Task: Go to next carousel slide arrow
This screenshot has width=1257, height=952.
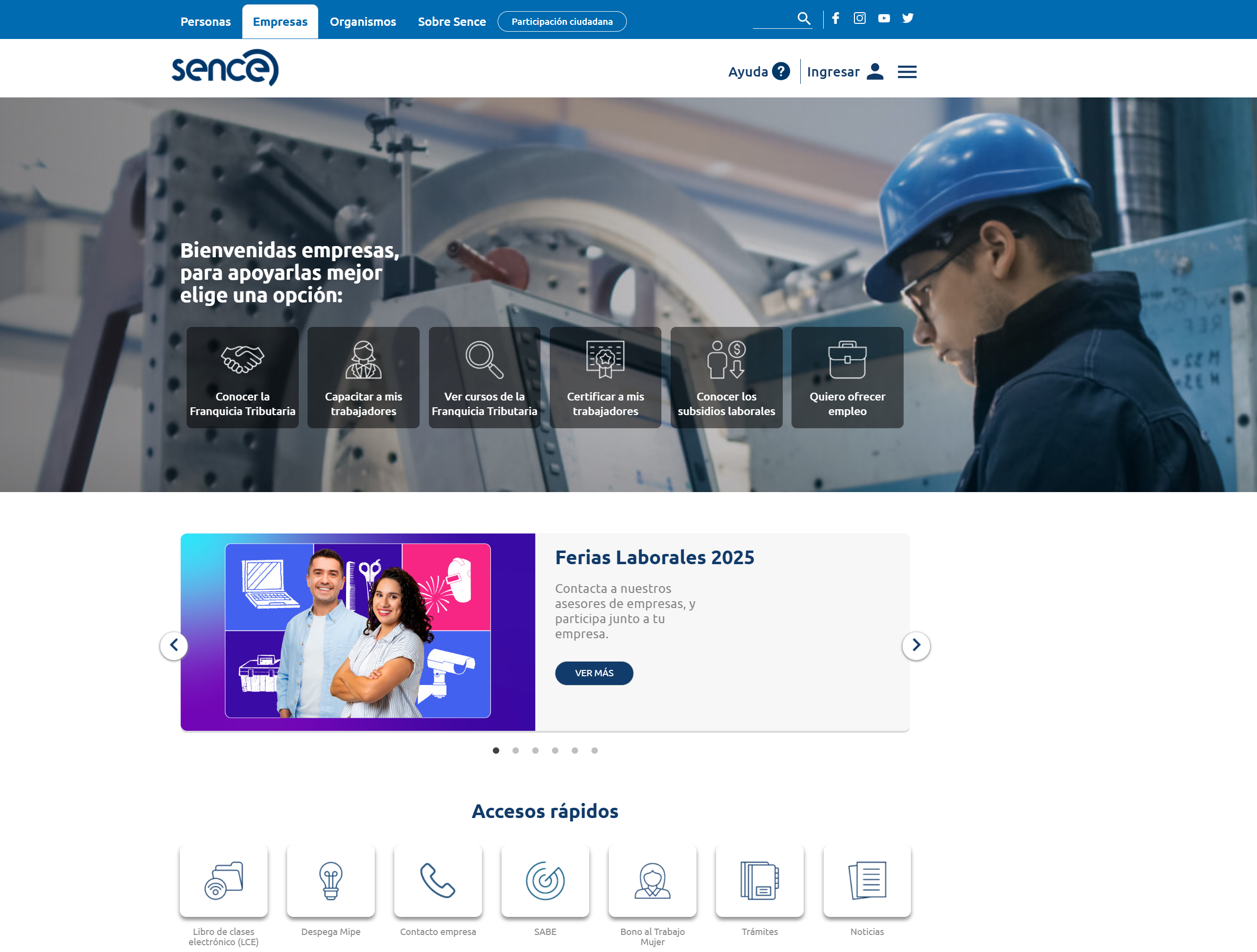Action: pos(915,645)
